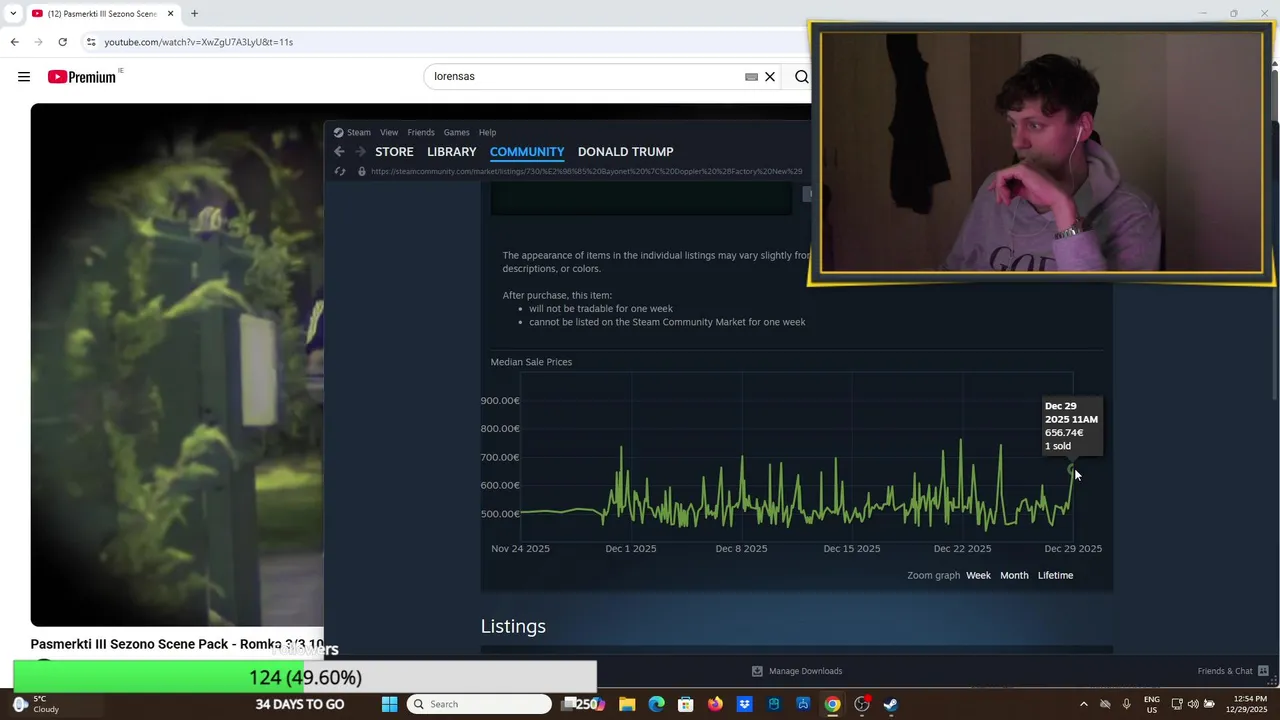Click the Median Sale Prices label
The image size is (1280, 720).
pyautogui.click(x=531, y=362)
